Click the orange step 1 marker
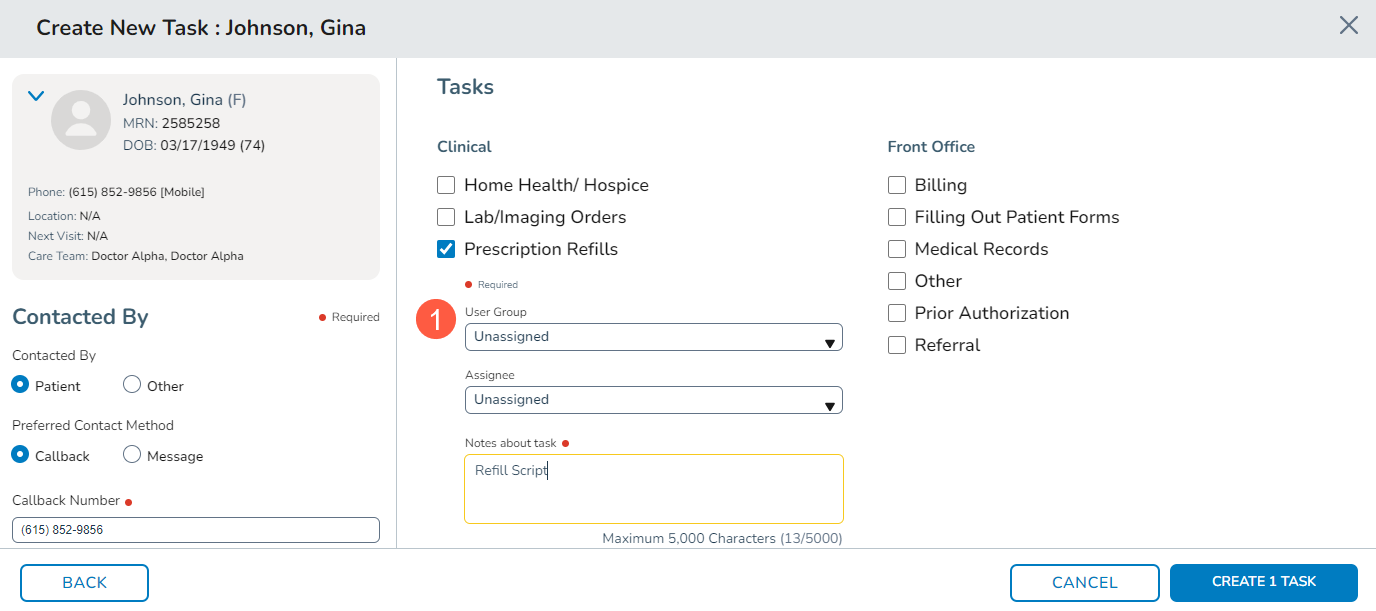 [436, 321]
